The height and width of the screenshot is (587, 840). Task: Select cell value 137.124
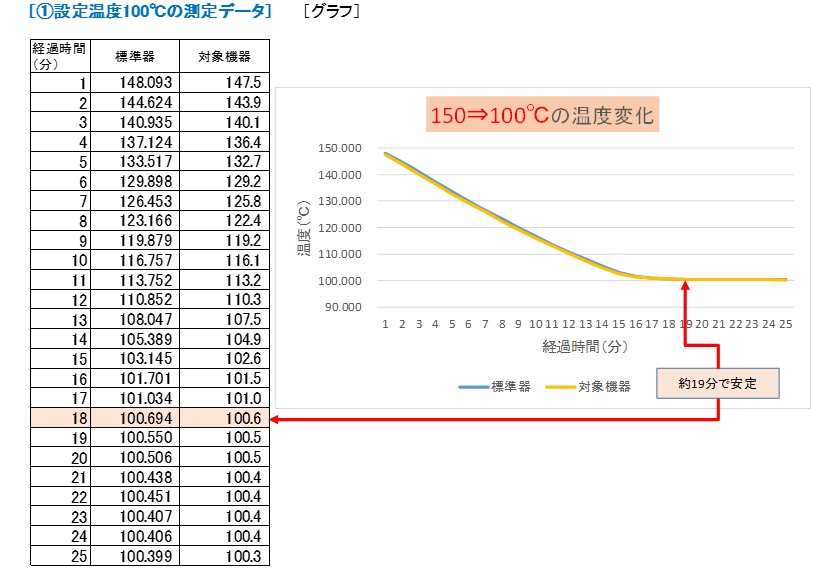(146, 142)
